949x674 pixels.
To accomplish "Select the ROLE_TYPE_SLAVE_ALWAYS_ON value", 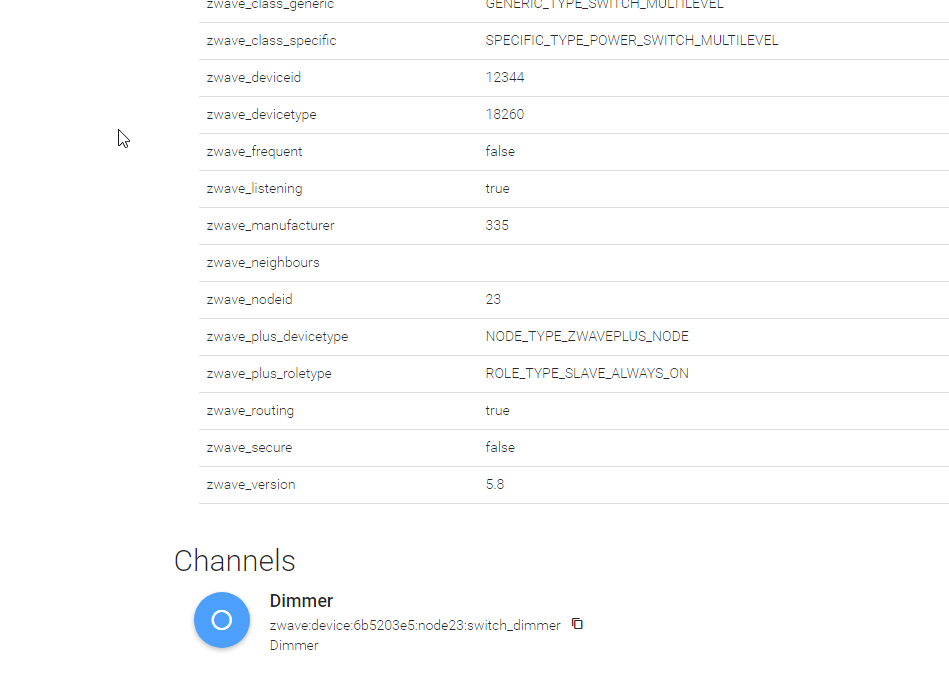I will click(x=587, y=374).
